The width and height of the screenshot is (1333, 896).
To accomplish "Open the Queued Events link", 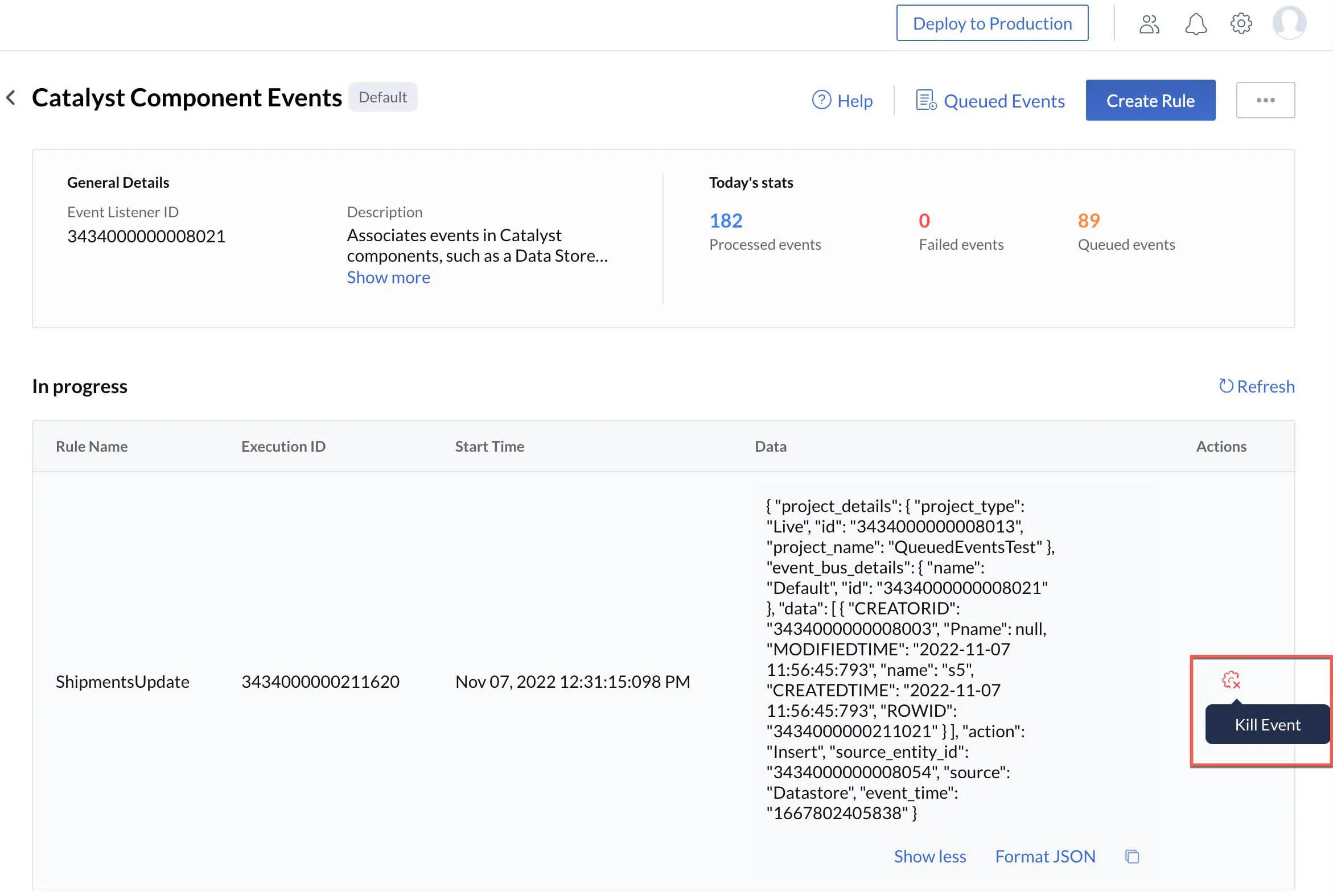I will (x=1004, y=101).
